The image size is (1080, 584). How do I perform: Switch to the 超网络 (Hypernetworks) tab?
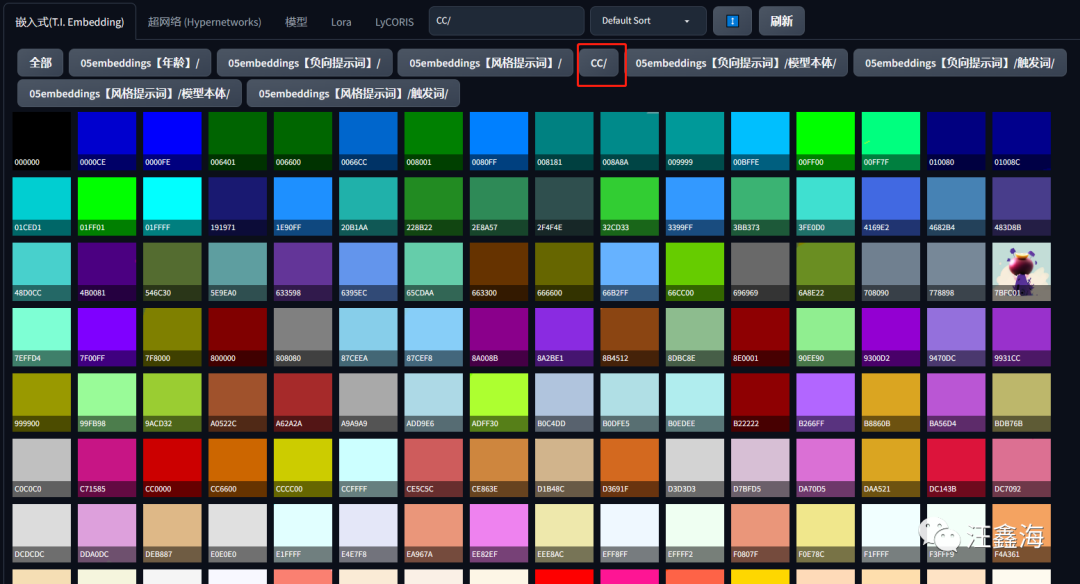click(x=205, y=22)
